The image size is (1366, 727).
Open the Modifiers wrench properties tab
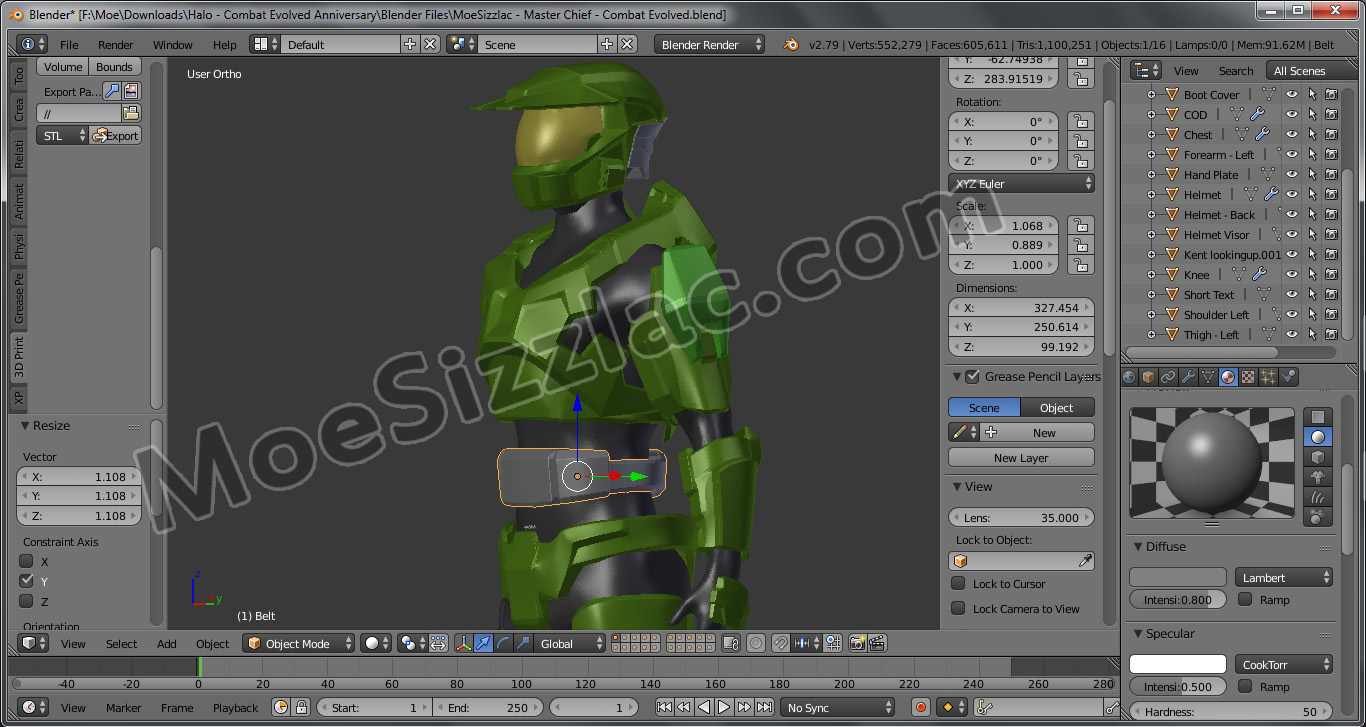[1188, 377]
